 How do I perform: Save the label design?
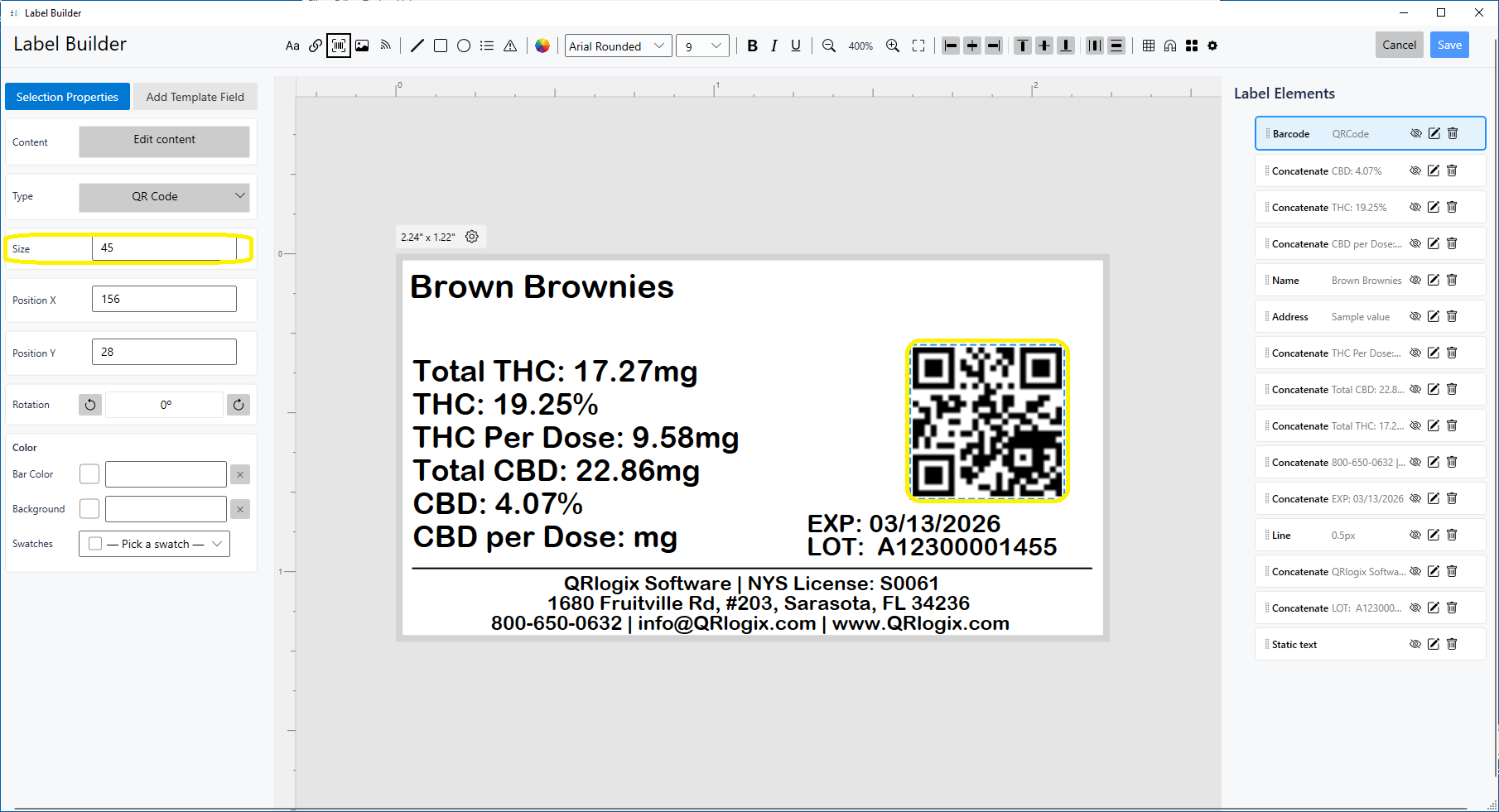click(x=1449, y=45)
